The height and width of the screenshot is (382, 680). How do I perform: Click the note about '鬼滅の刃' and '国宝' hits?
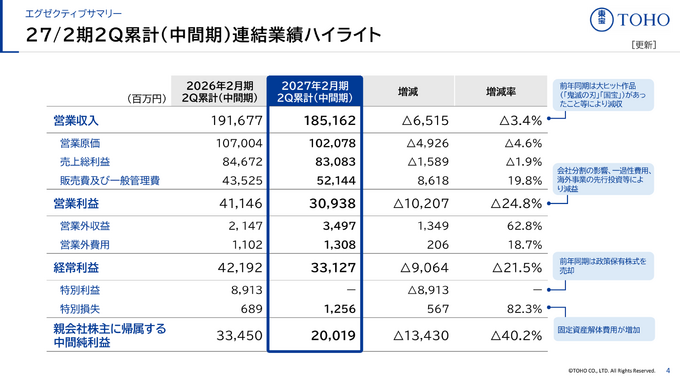603,95
